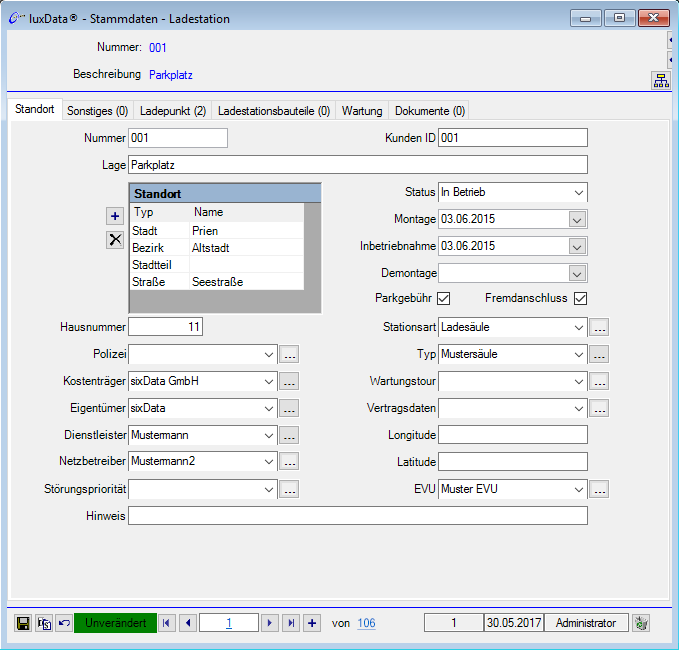Uncheck the Parkgebühr checkbox
Image resolution: width=679 pixels, height=650 pixels.
point(444,298)
